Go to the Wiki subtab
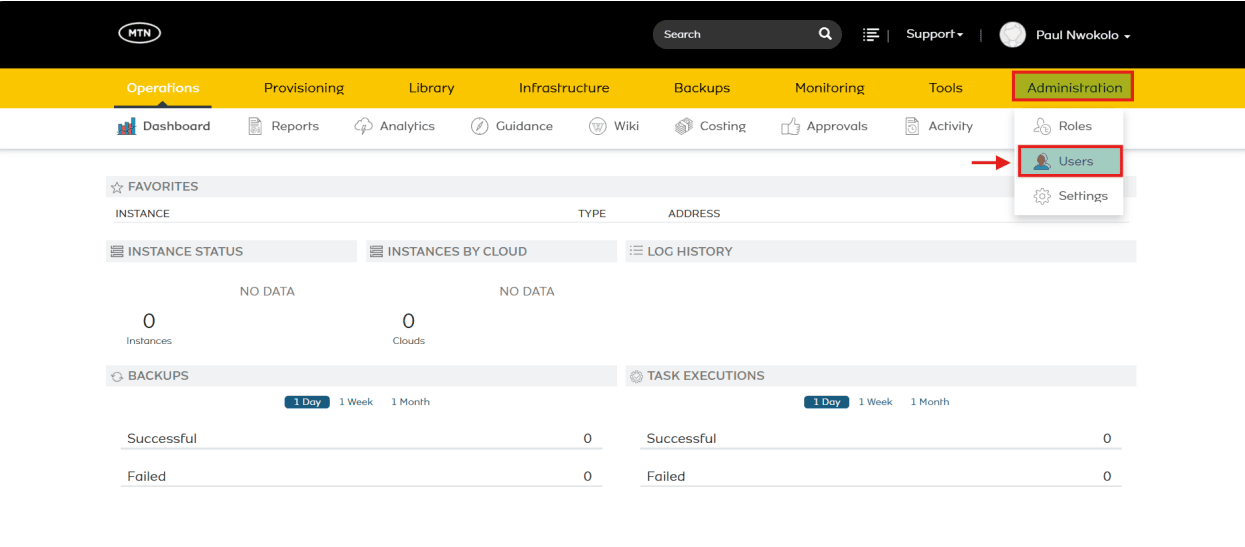 pos(614,126)
